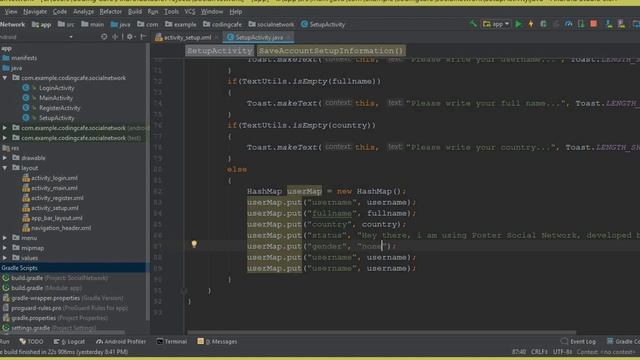Click the UTF-8 encoding in status bar
Screen dimensions: 640x360
tap(562, 351)
